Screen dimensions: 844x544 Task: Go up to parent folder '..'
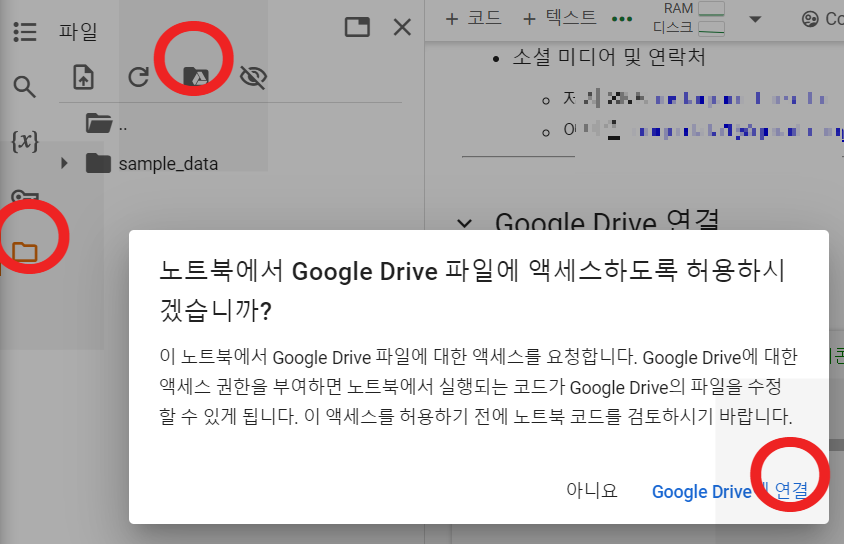point(107,124)
